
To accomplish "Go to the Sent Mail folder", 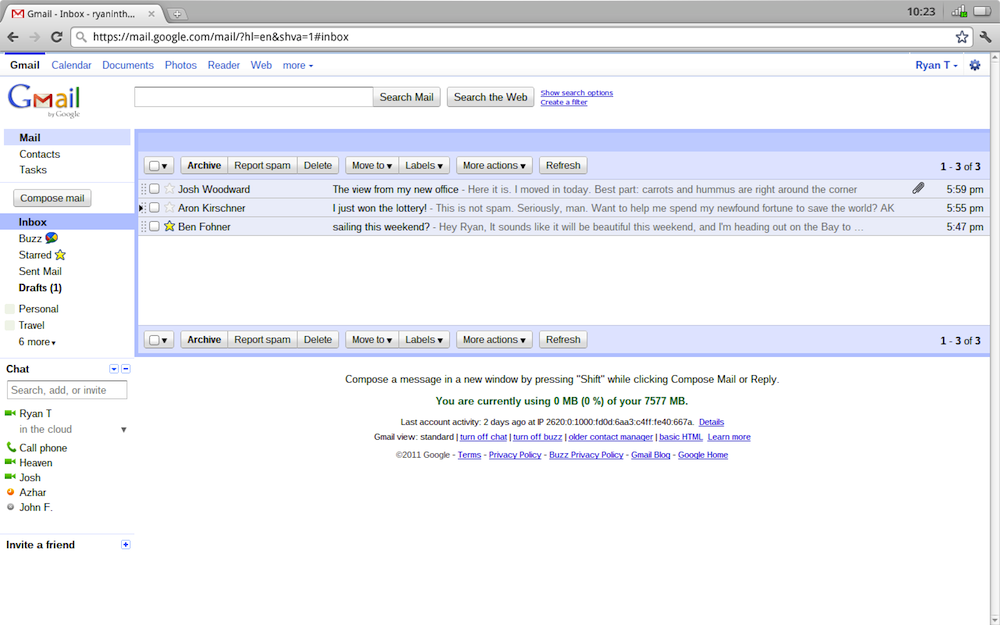I will point(40,271).
